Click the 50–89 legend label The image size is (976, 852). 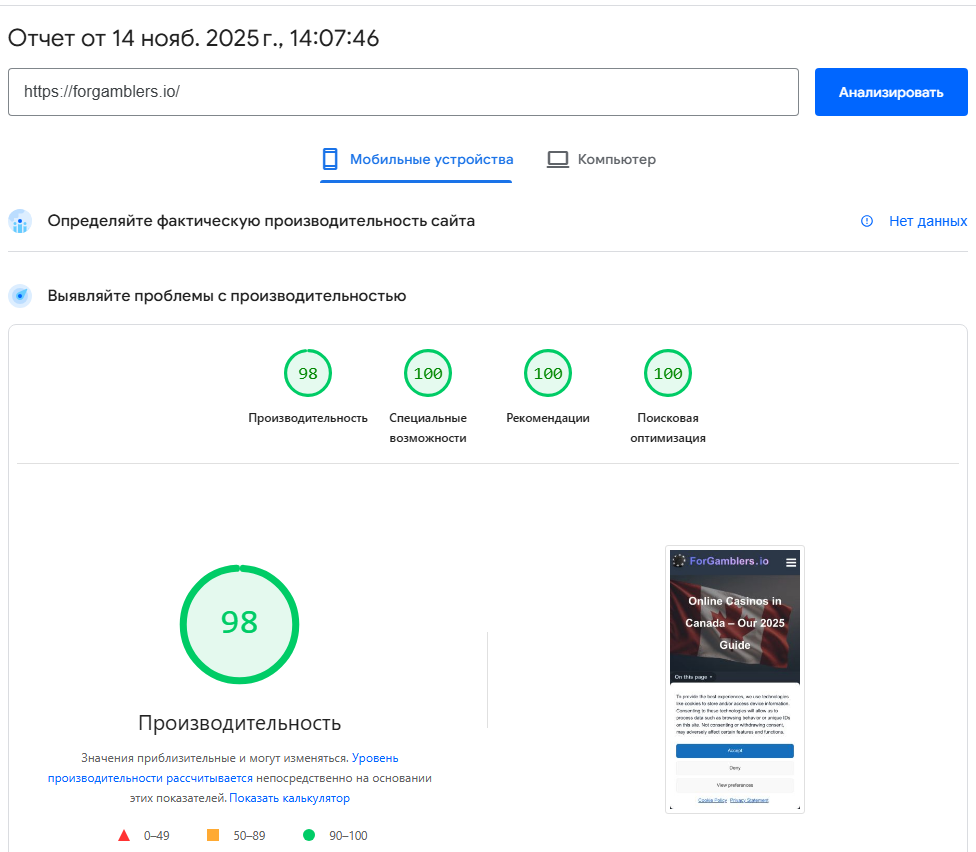click(250, 836)
